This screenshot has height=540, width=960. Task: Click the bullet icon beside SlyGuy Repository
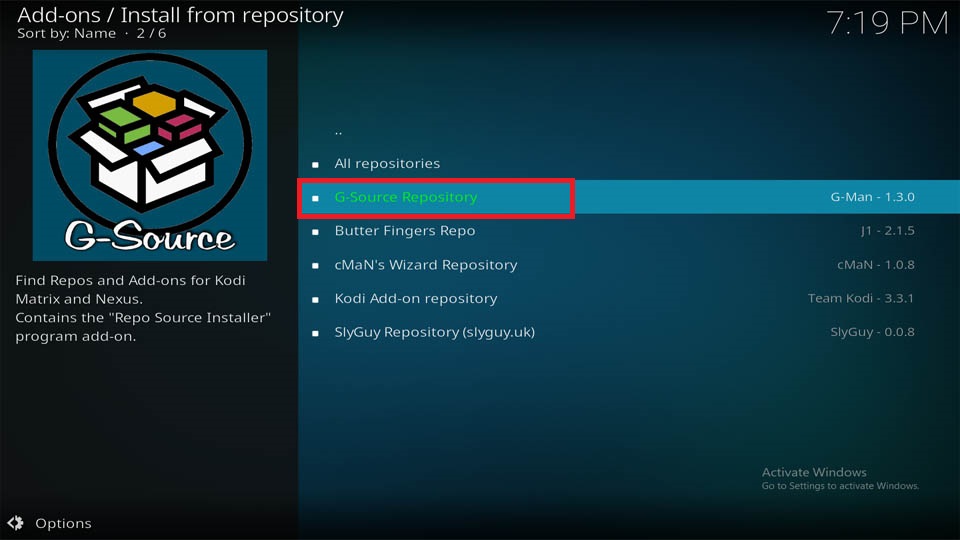(x=315, y=333)
